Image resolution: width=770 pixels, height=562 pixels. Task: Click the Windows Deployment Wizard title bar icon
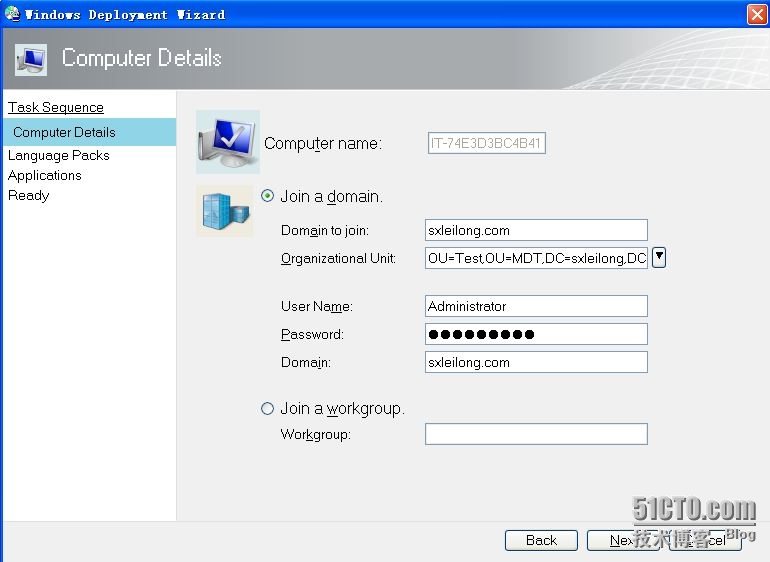click(x=12, y=13)
